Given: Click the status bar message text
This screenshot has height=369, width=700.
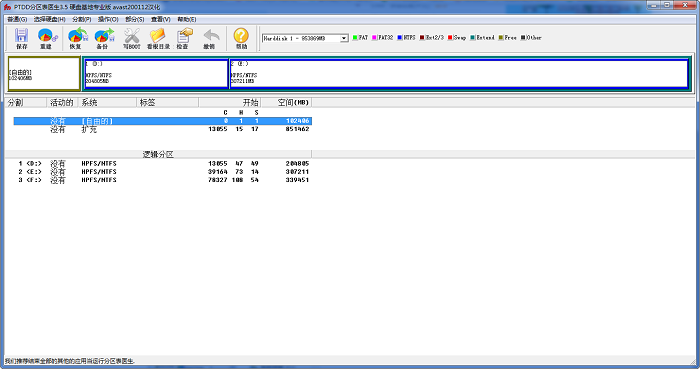Looking at the screenshot, I should pyautogui.click(x=70, y=361).
